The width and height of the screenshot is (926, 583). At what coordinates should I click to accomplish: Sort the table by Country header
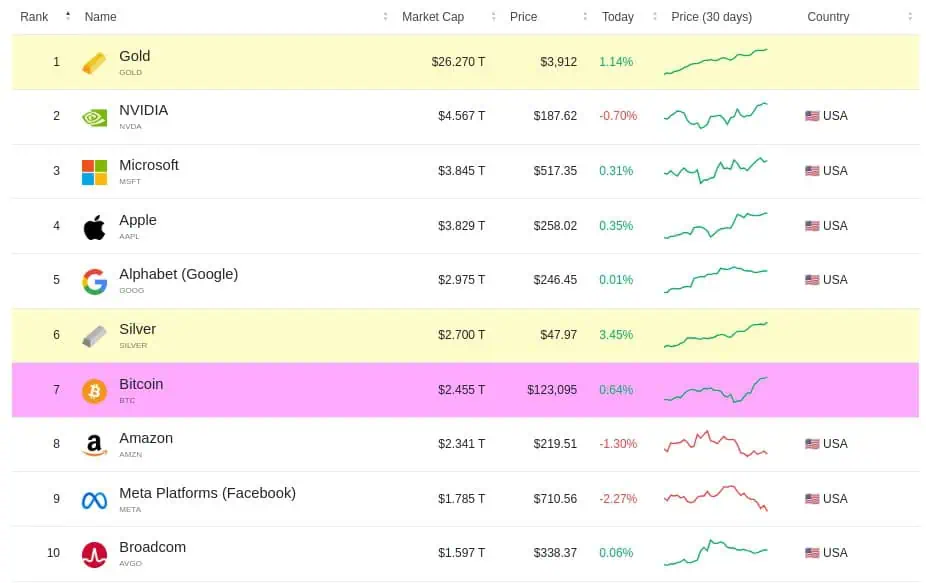click(x=828, y=17)
